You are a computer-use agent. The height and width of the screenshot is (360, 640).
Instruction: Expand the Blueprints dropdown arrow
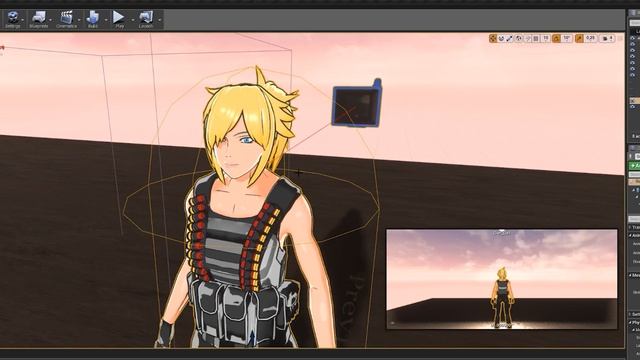51,20
